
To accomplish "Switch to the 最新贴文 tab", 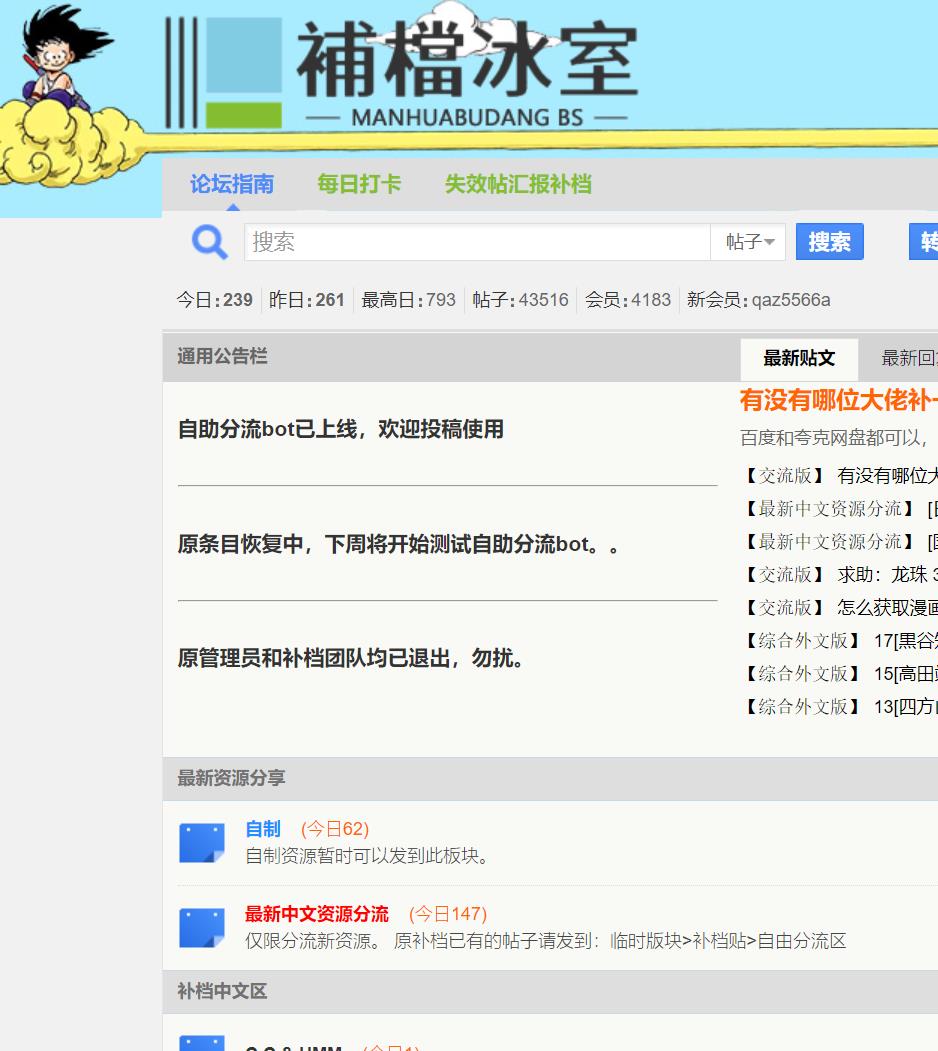I will click(x=799, y=358).
